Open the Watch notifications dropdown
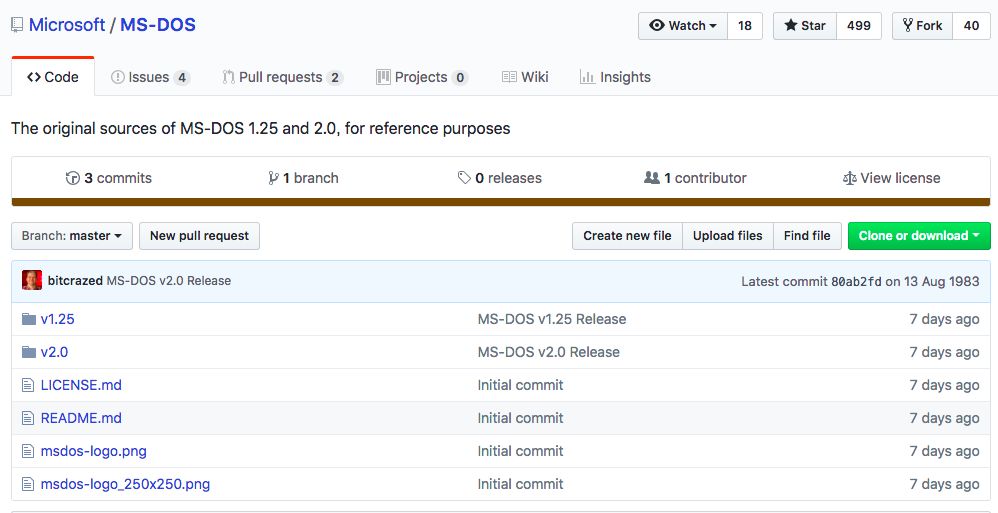This screenshot has height=513, width=998. (x=683, y=26)
